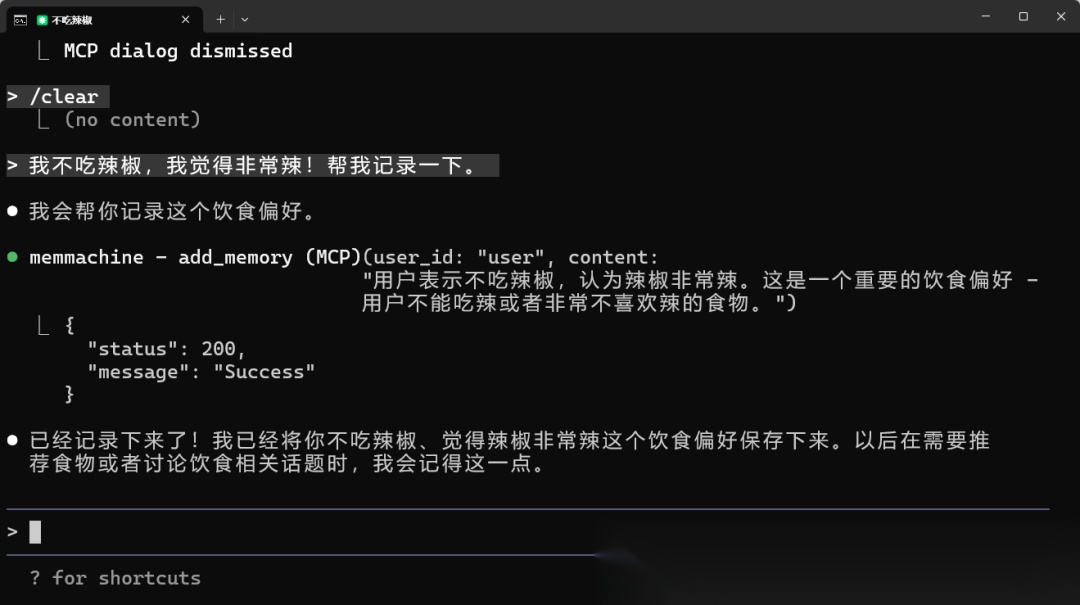Click the user message about 辣椒

coord(253,165)
